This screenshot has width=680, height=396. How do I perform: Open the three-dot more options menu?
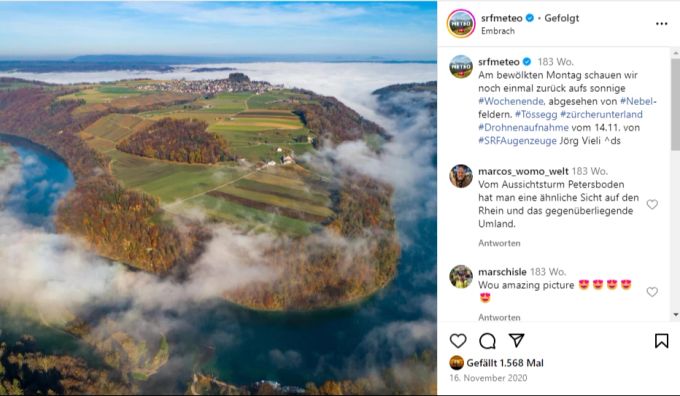[x=662, y=24]
